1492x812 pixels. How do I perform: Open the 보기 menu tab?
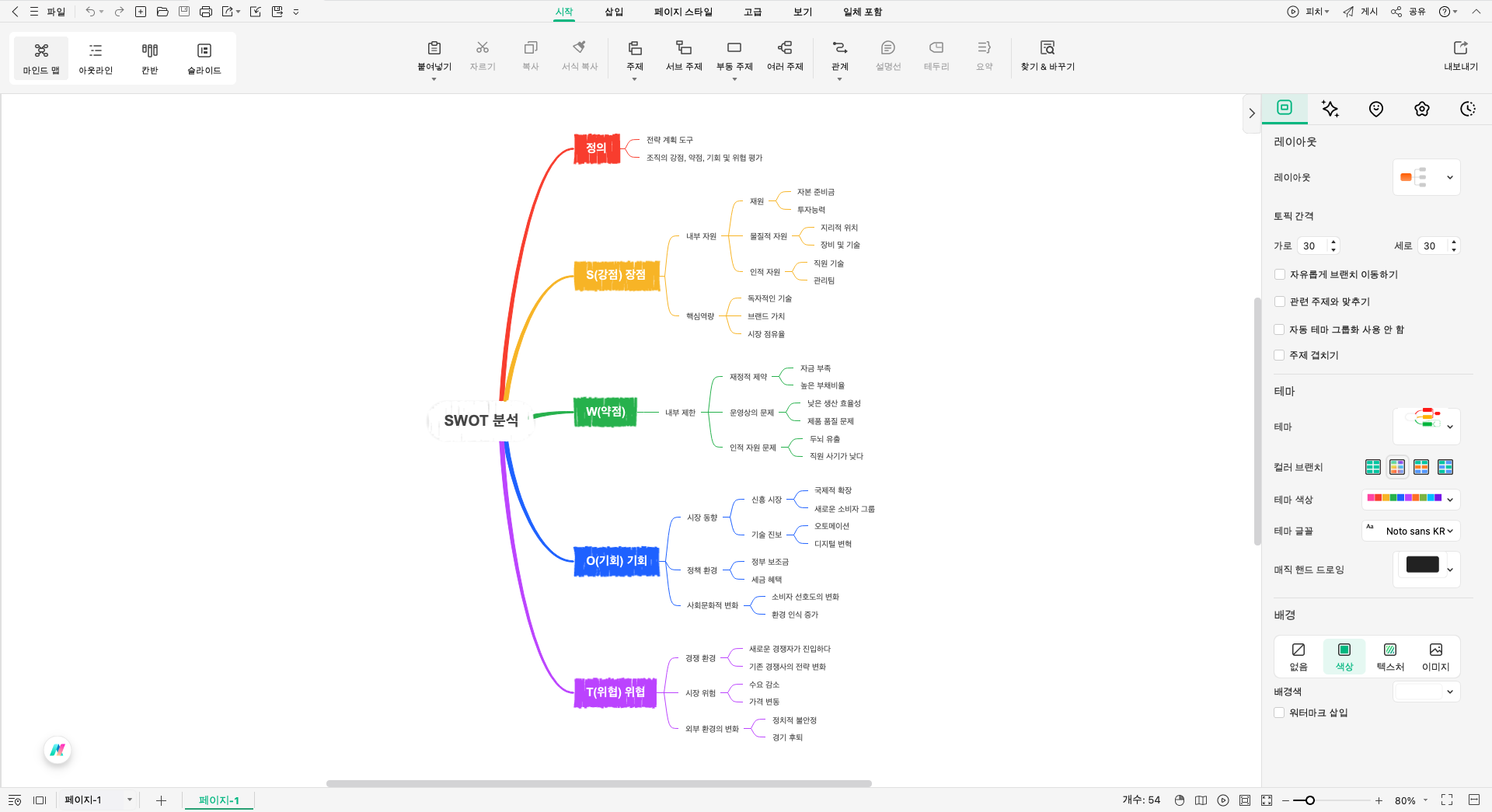point(802,12)
